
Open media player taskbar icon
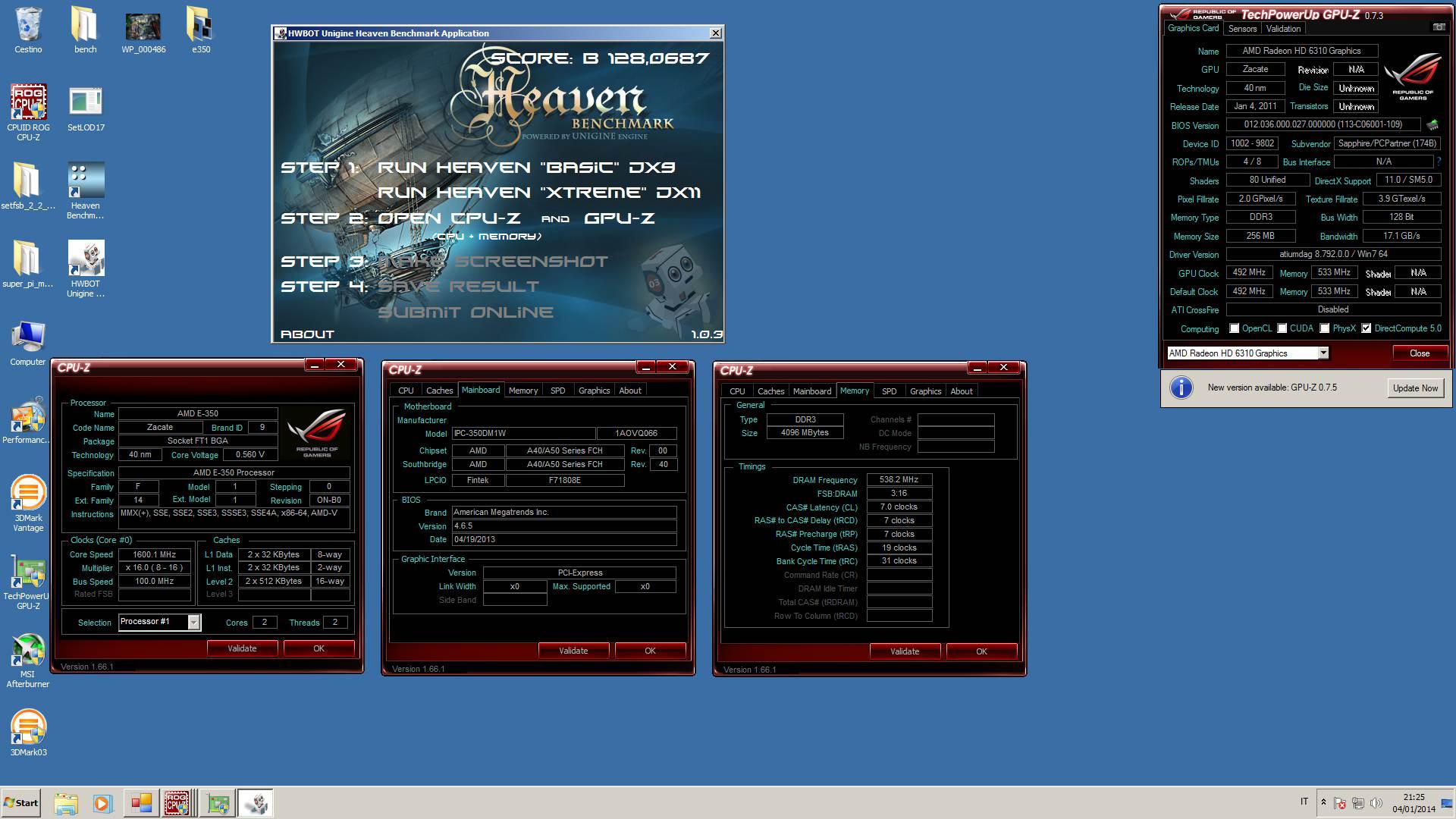pyautogui.click(x=102, y=803)
